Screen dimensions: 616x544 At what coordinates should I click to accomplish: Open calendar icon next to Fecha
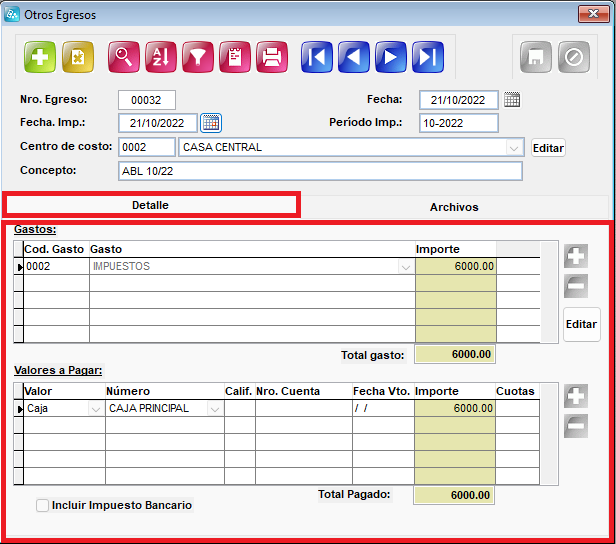(x=512, y=100)
